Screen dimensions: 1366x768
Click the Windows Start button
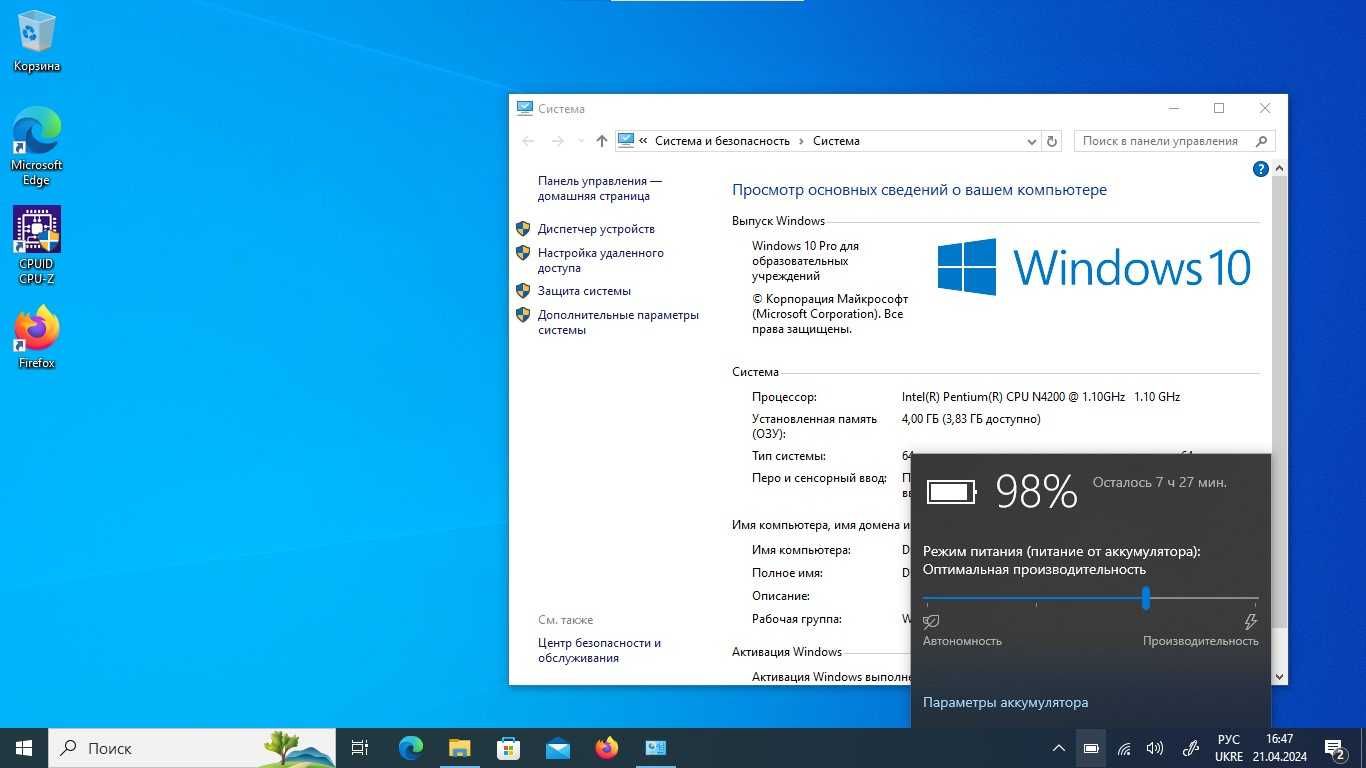pos(24,748)
